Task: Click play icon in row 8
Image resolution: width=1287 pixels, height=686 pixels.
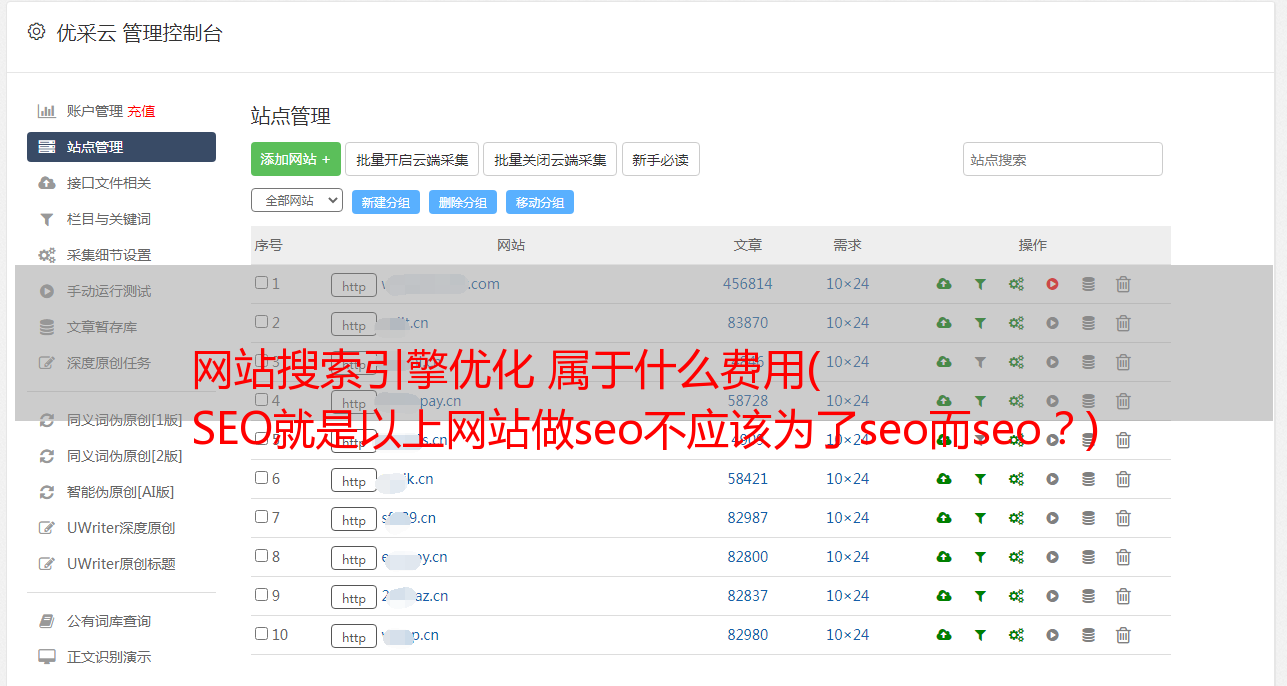Action: (1052, 557)
